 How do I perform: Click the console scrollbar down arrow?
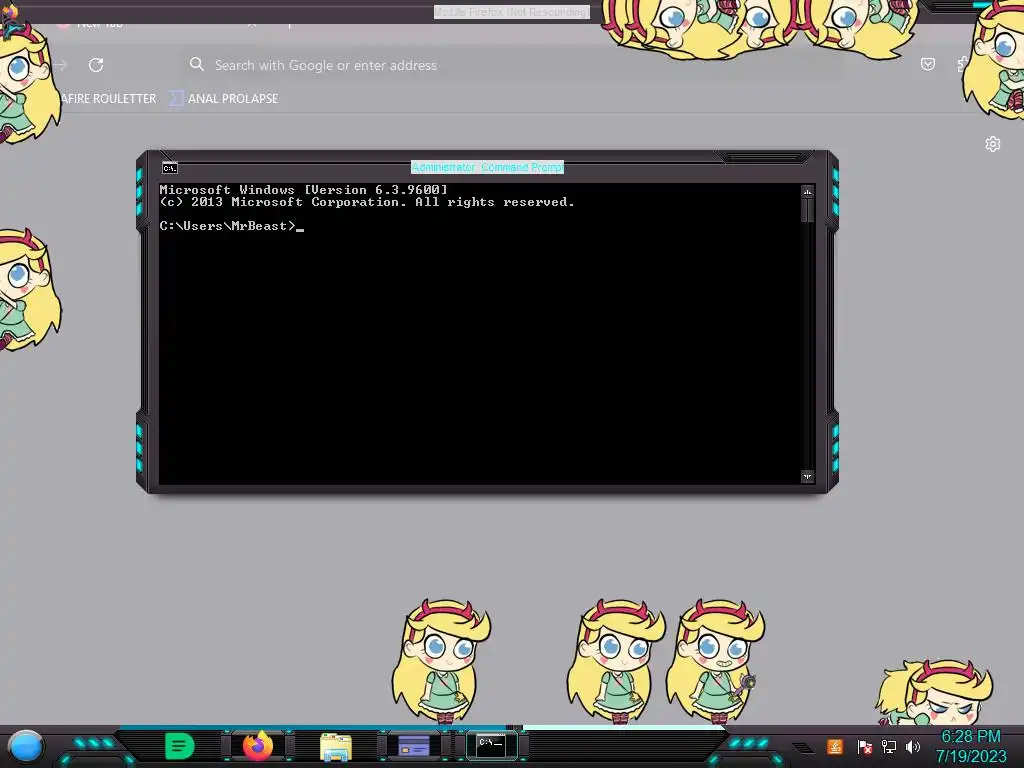click(807, 476)
